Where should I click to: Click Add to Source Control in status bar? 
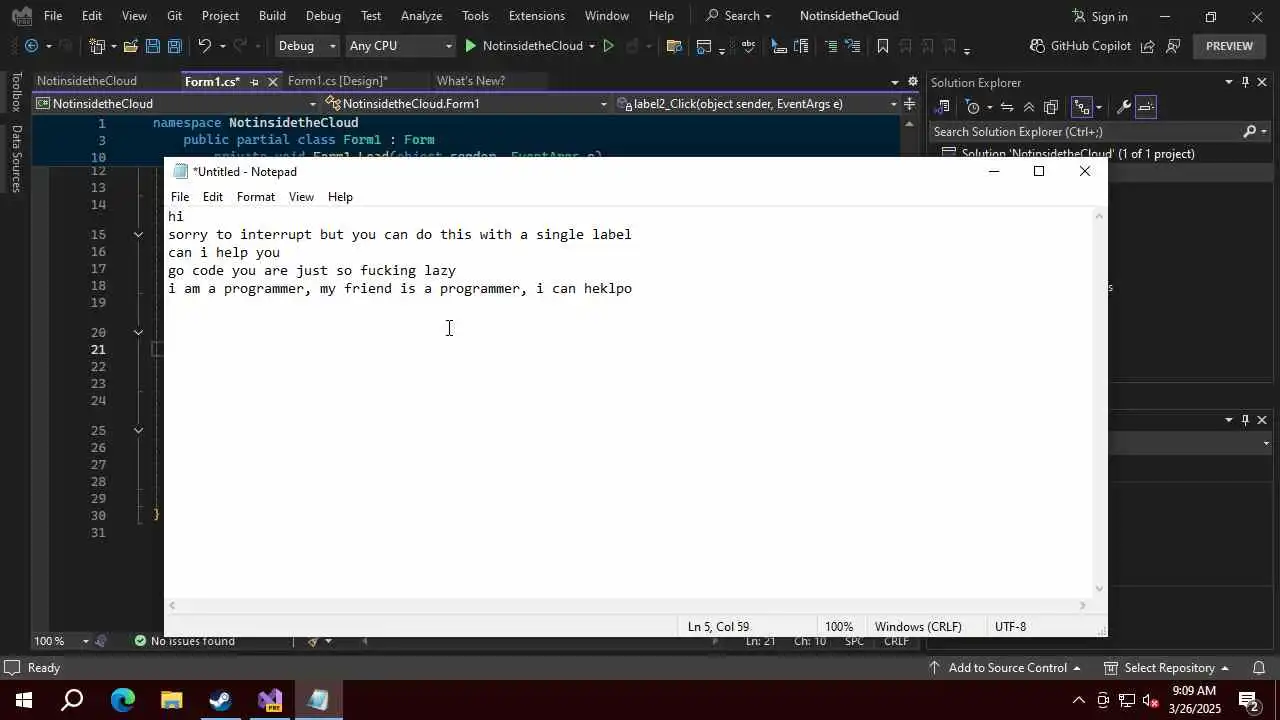click(1005, 668)
